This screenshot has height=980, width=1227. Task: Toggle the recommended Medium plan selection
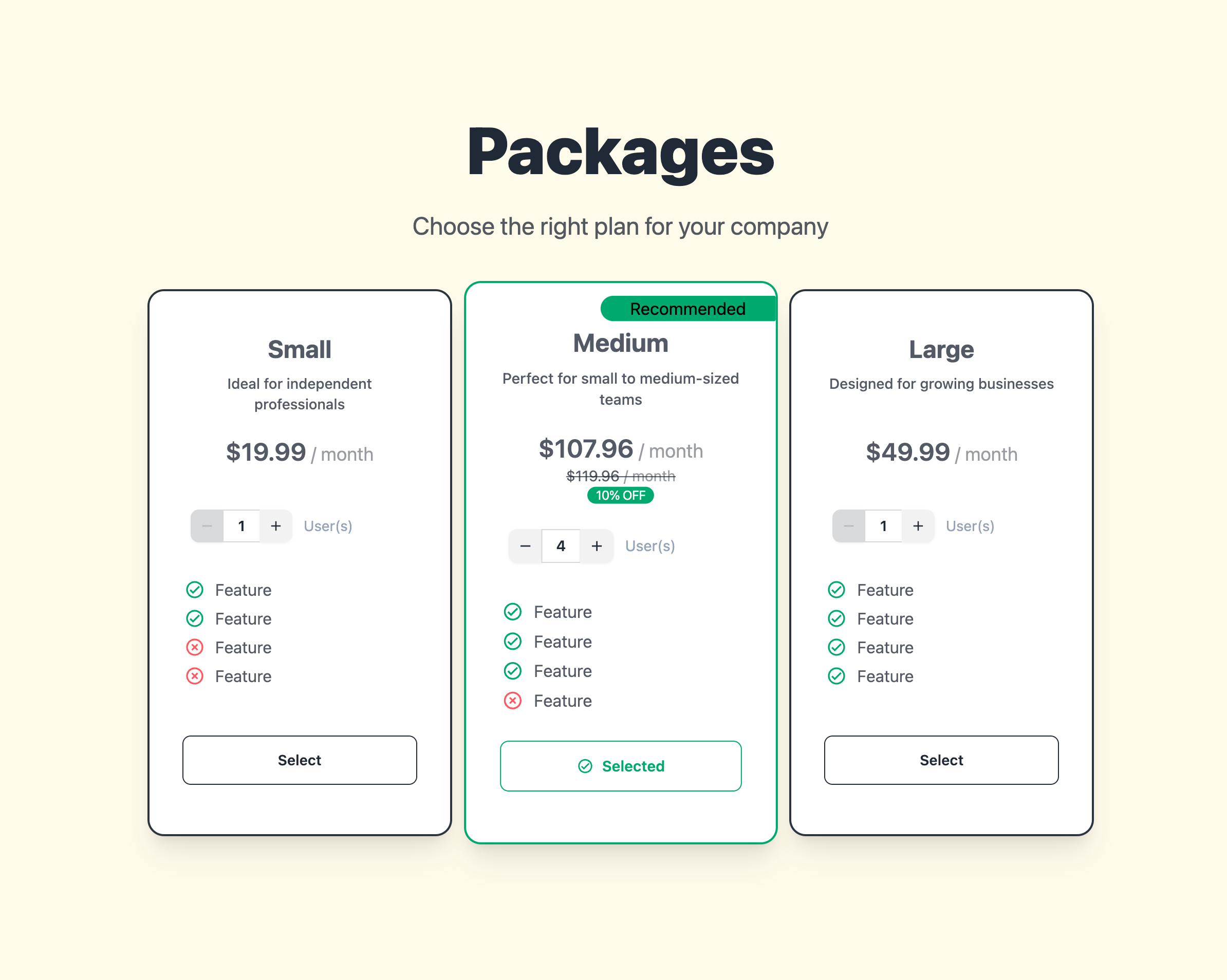click(619, 766)
